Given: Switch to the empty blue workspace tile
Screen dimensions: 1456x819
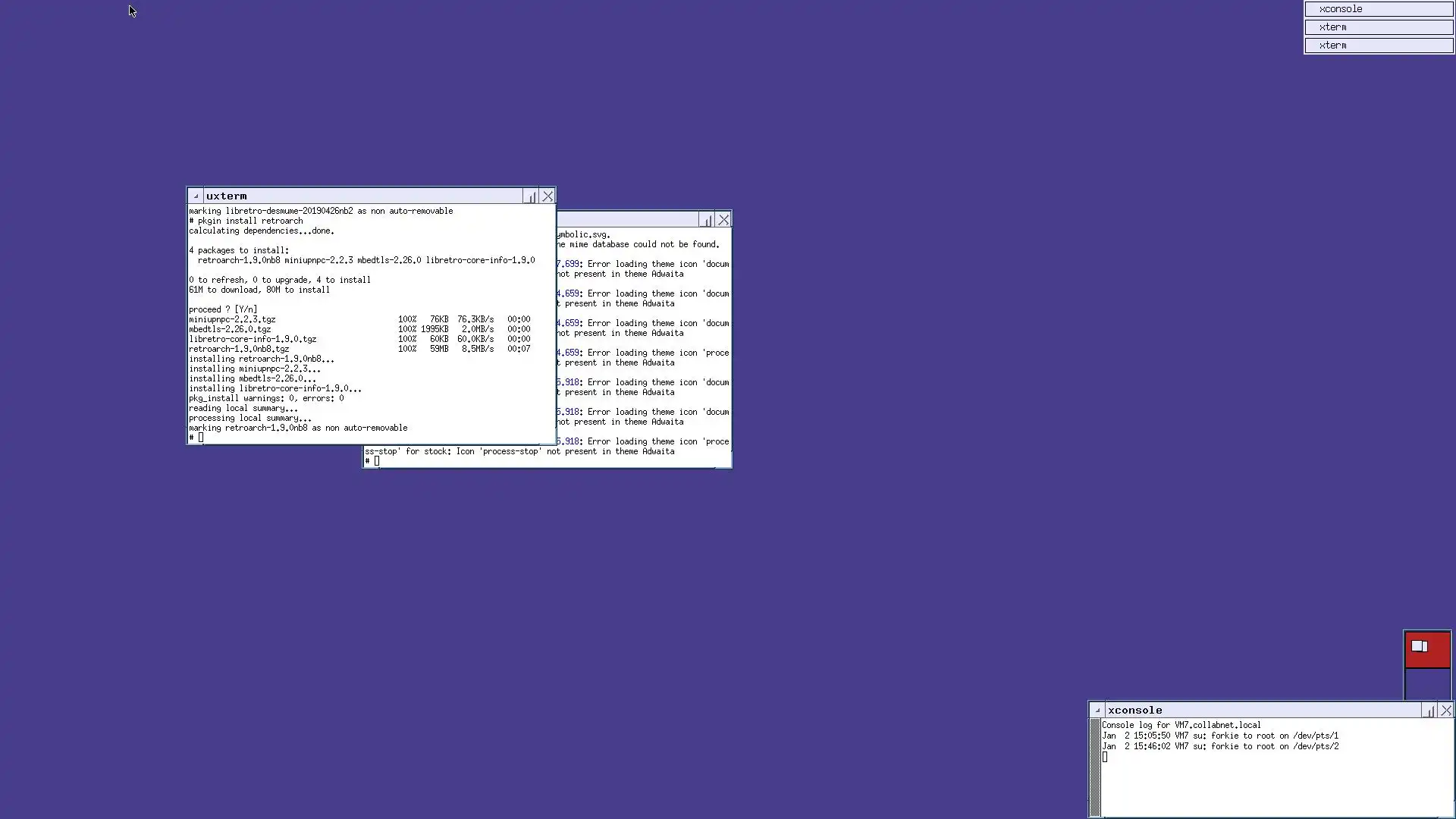Looking at the screenshot, I should pyautogui.click(x=1427, y=684).
